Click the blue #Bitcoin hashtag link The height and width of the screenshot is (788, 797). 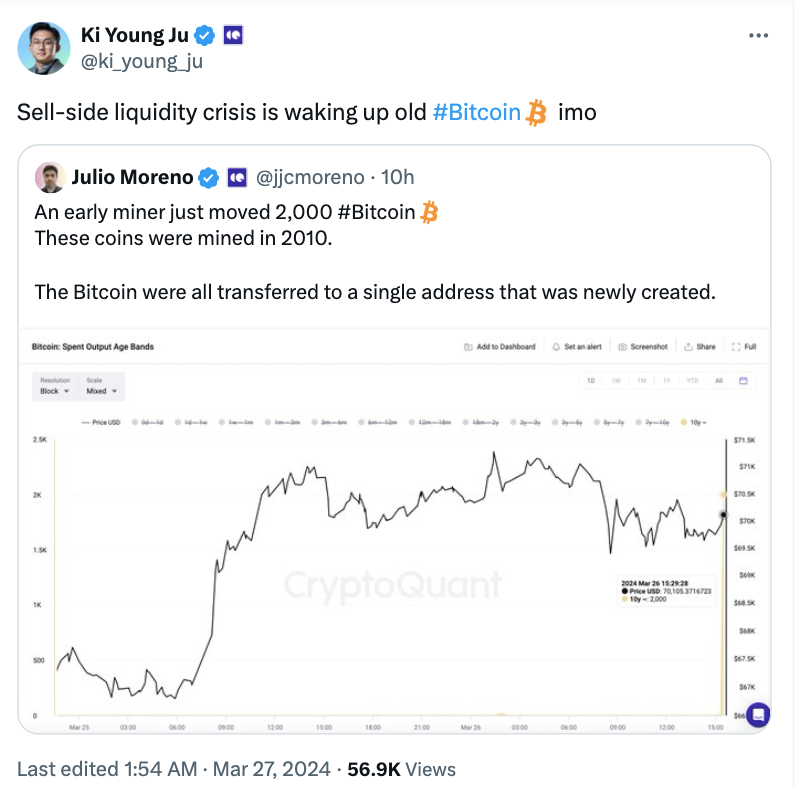(476, 112)
